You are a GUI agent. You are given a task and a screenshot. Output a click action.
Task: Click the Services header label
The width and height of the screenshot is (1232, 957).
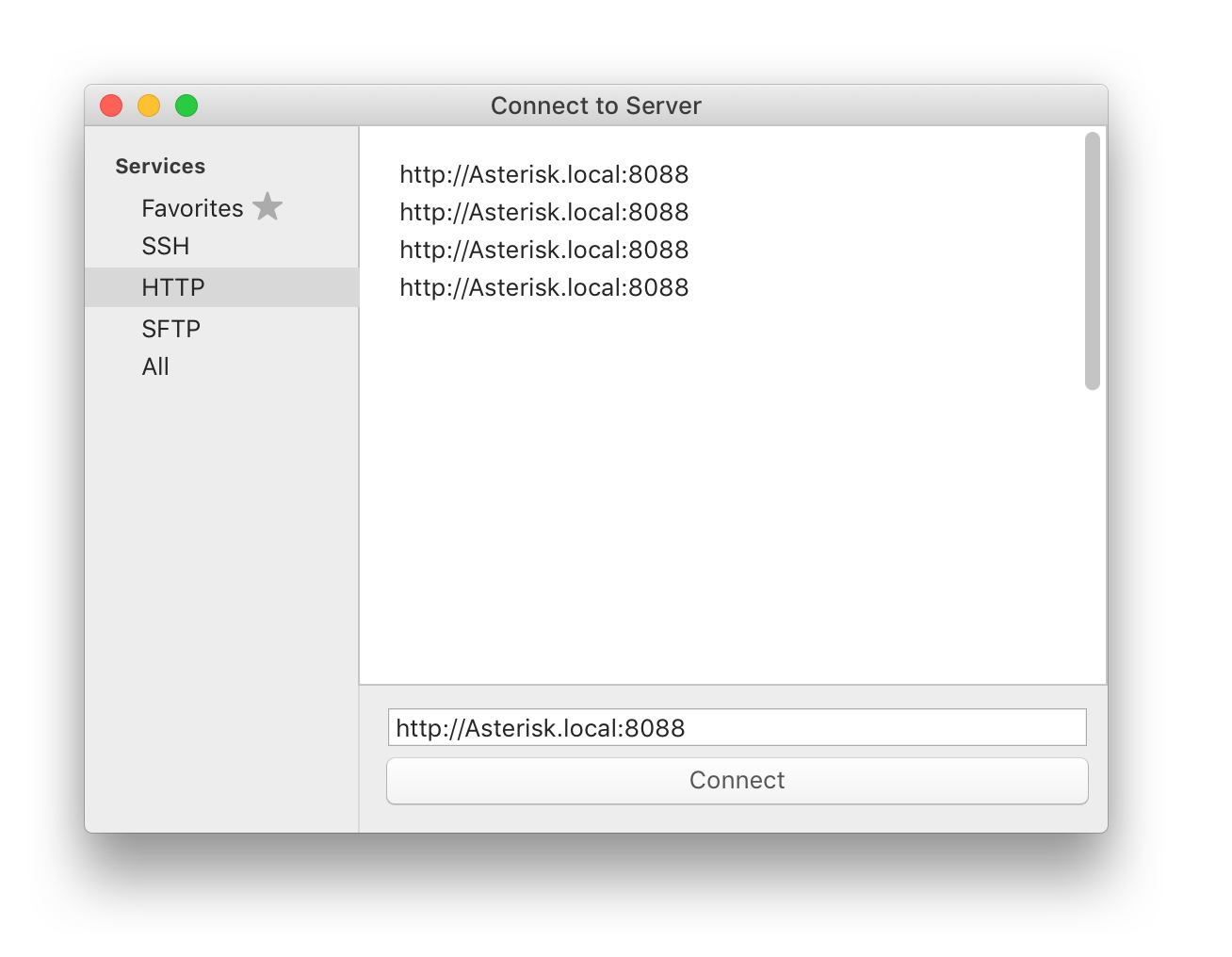[x=159, y=166]
